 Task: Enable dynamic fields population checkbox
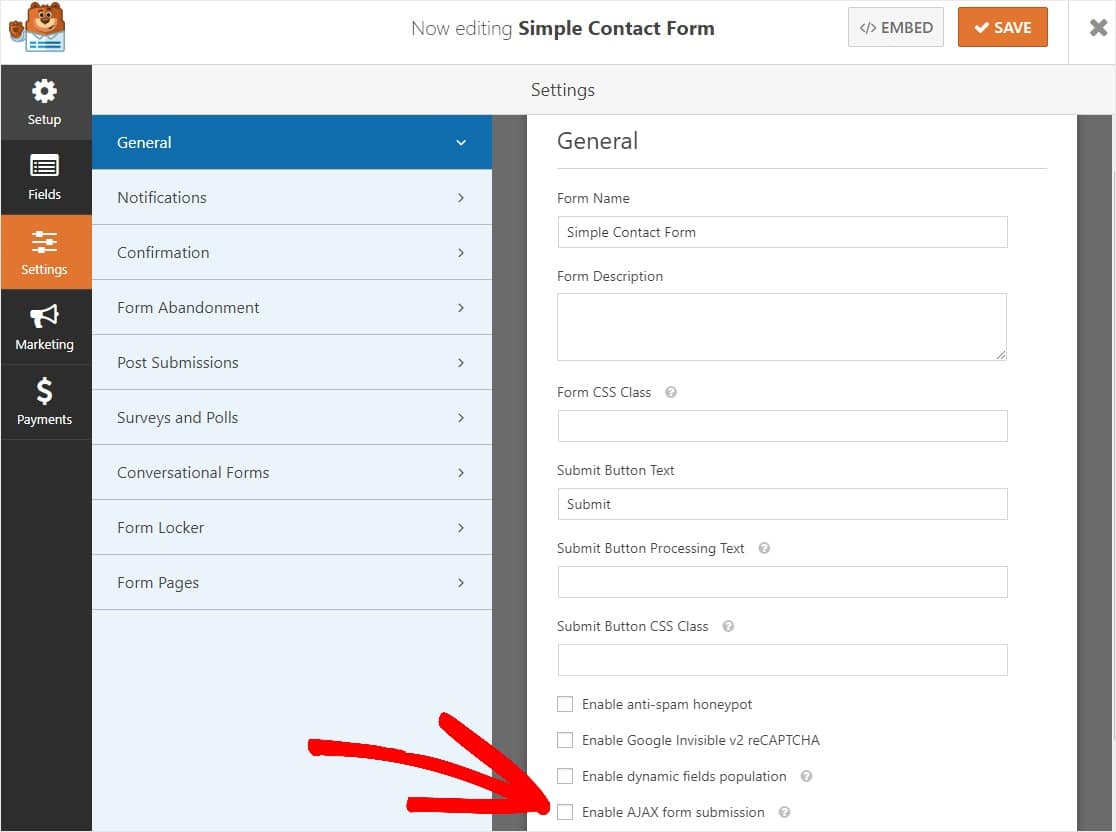[564, 776]
